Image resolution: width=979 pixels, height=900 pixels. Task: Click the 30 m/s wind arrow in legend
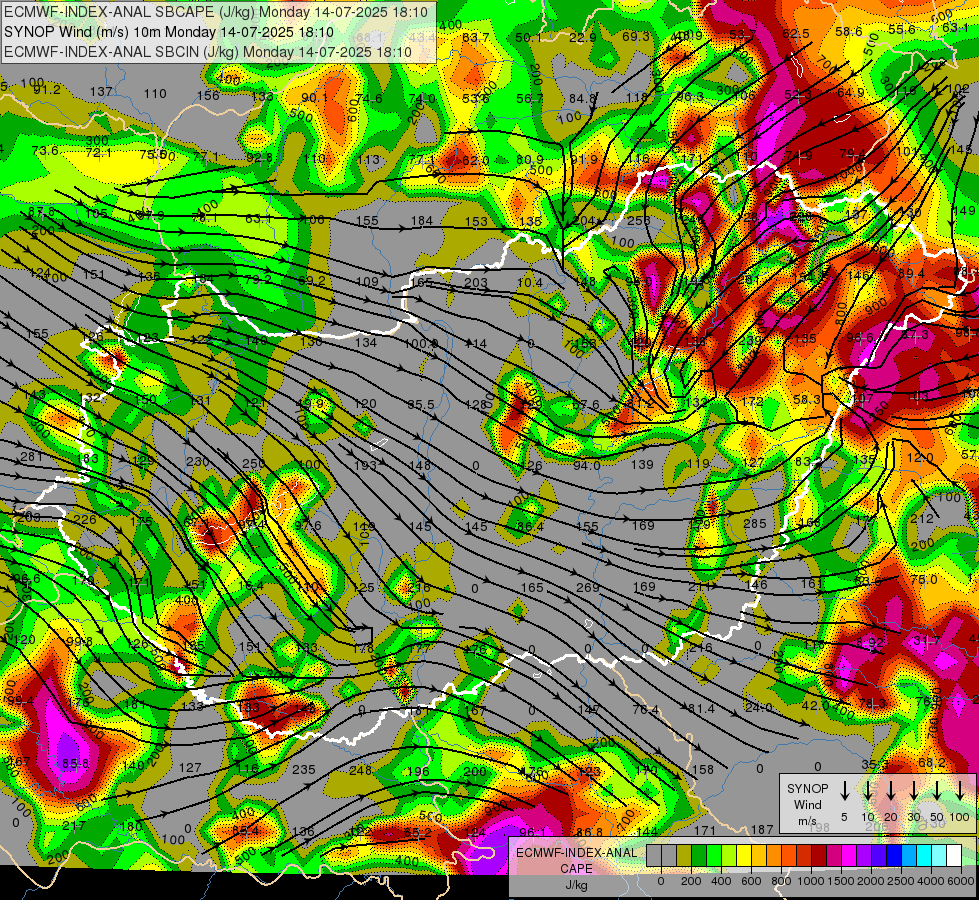(x=914, y=790)
